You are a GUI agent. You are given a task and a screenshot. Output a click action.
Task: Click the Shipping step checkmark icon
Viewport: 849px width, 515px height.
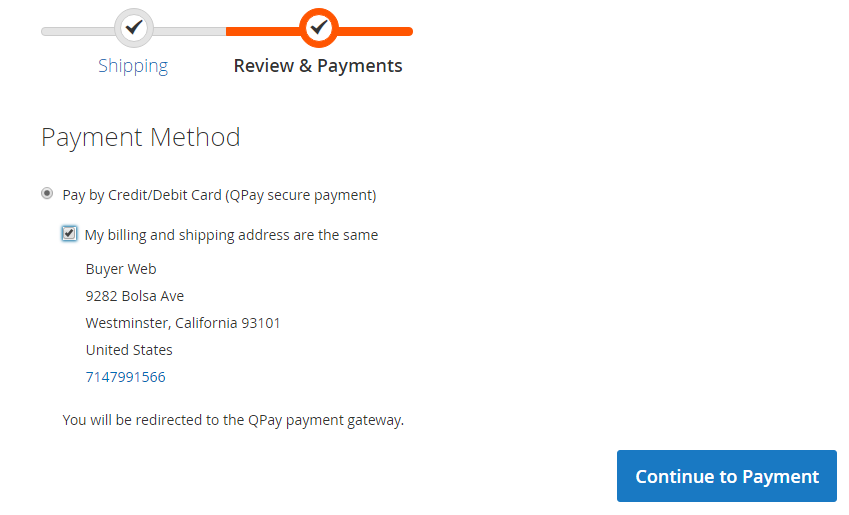point(134,28)
